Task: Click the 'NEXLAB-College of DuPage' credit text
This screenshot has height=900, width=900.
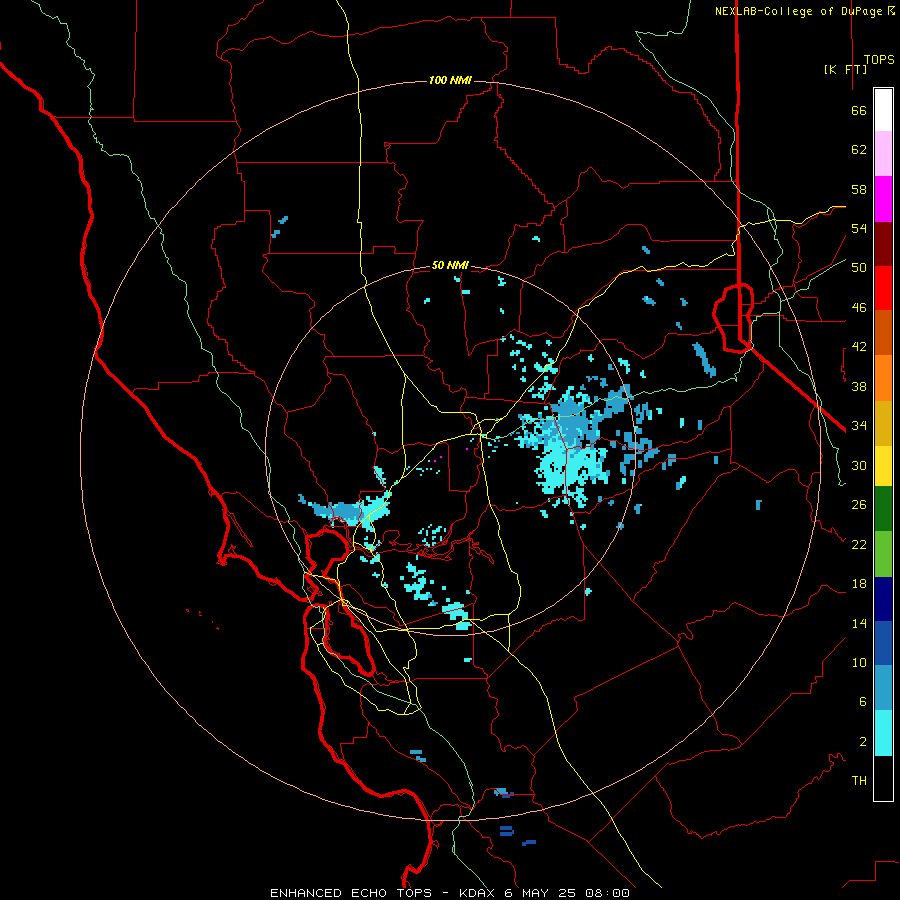Action: point(798,11)
